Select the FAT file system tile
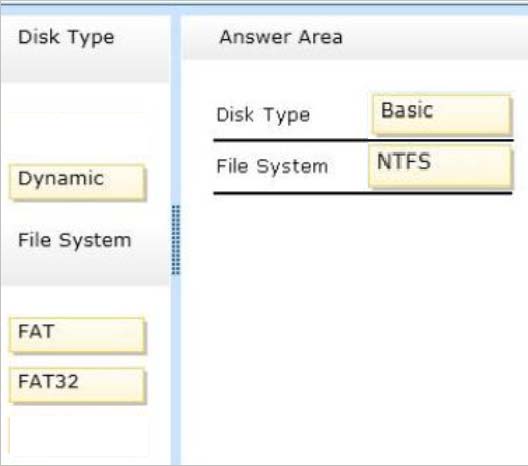The image size is (528, 466). point(77,335)
